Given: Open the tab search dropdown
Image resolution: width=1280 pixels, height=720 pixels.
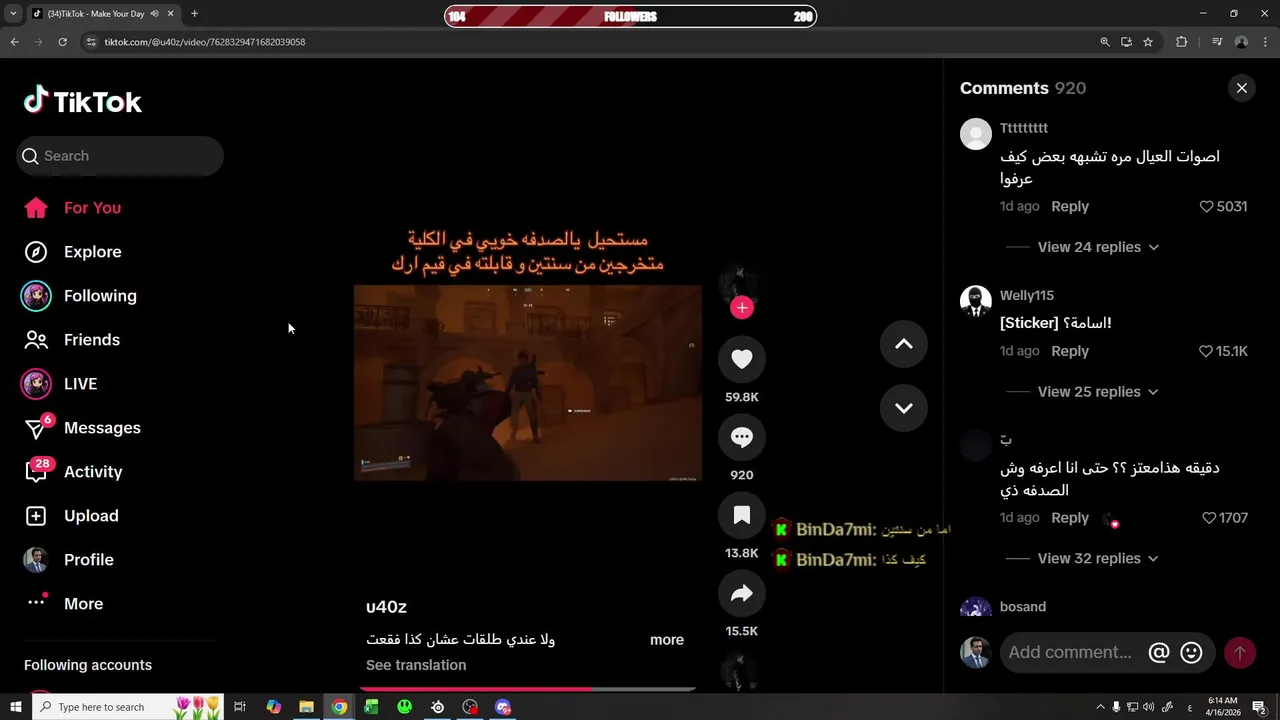Looking at the screenshot, I should coord(13,14).
